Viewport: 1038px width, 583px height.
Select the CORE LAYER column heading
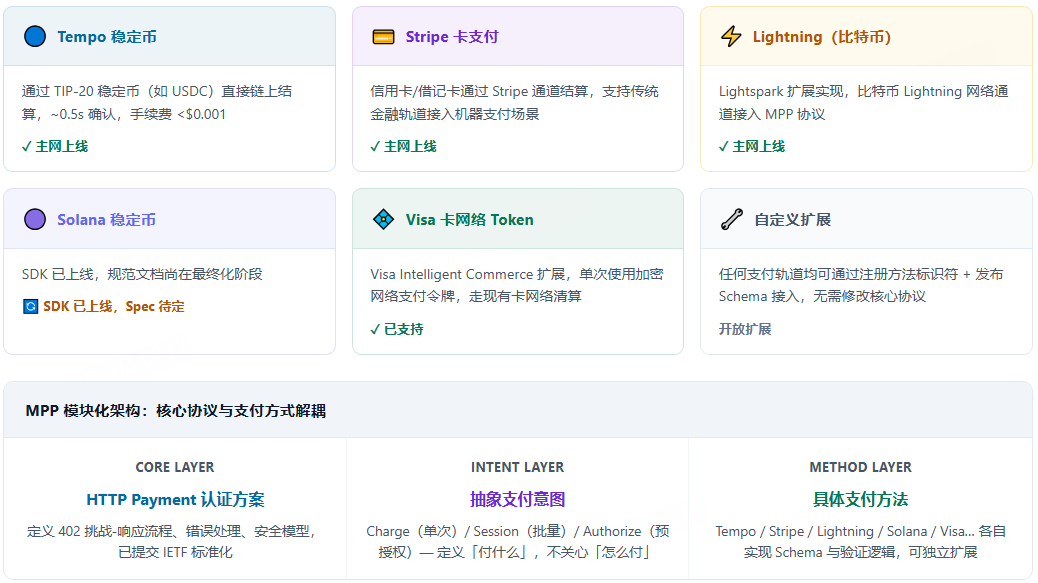pos(175,467)
